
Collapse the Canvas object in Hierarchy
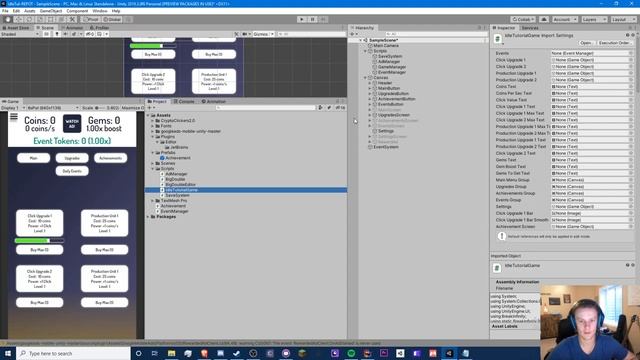coord(365,78)
